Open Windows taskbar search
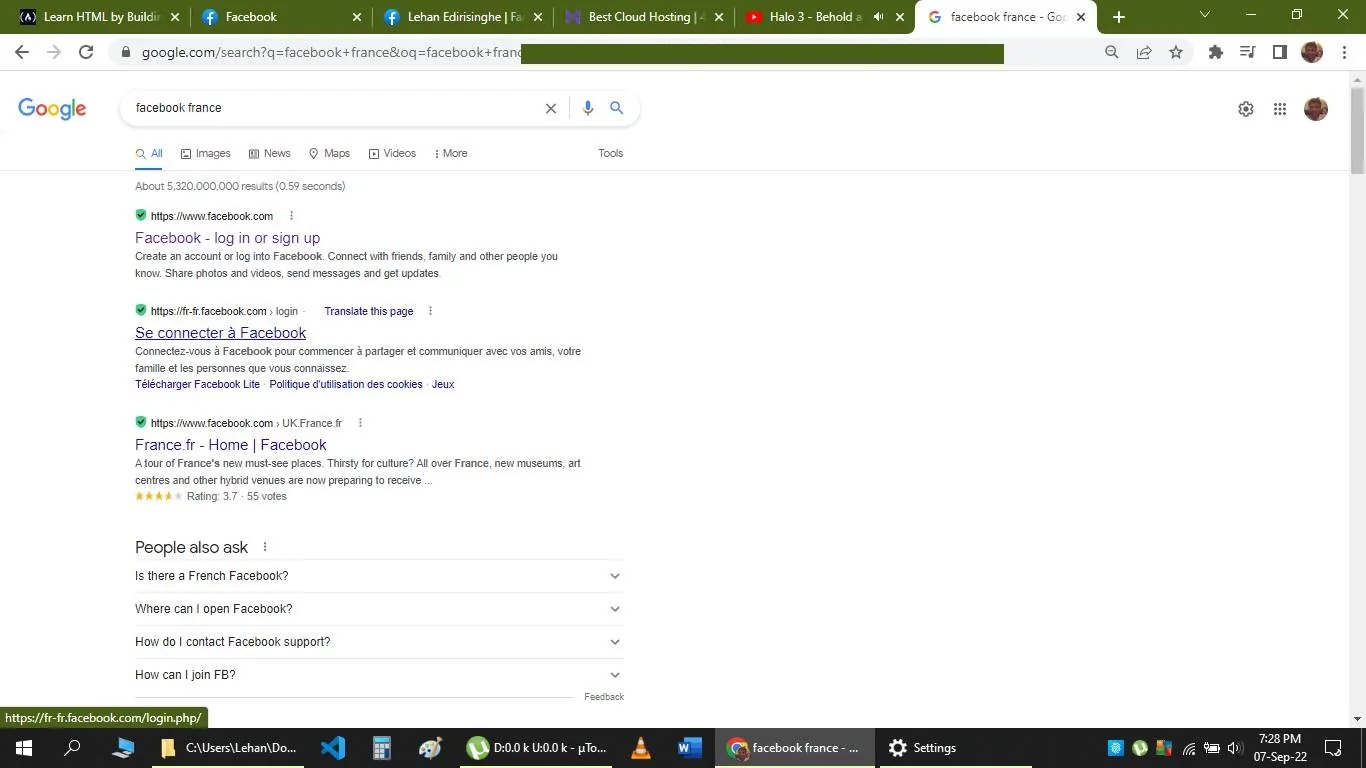 pos(72,748)
